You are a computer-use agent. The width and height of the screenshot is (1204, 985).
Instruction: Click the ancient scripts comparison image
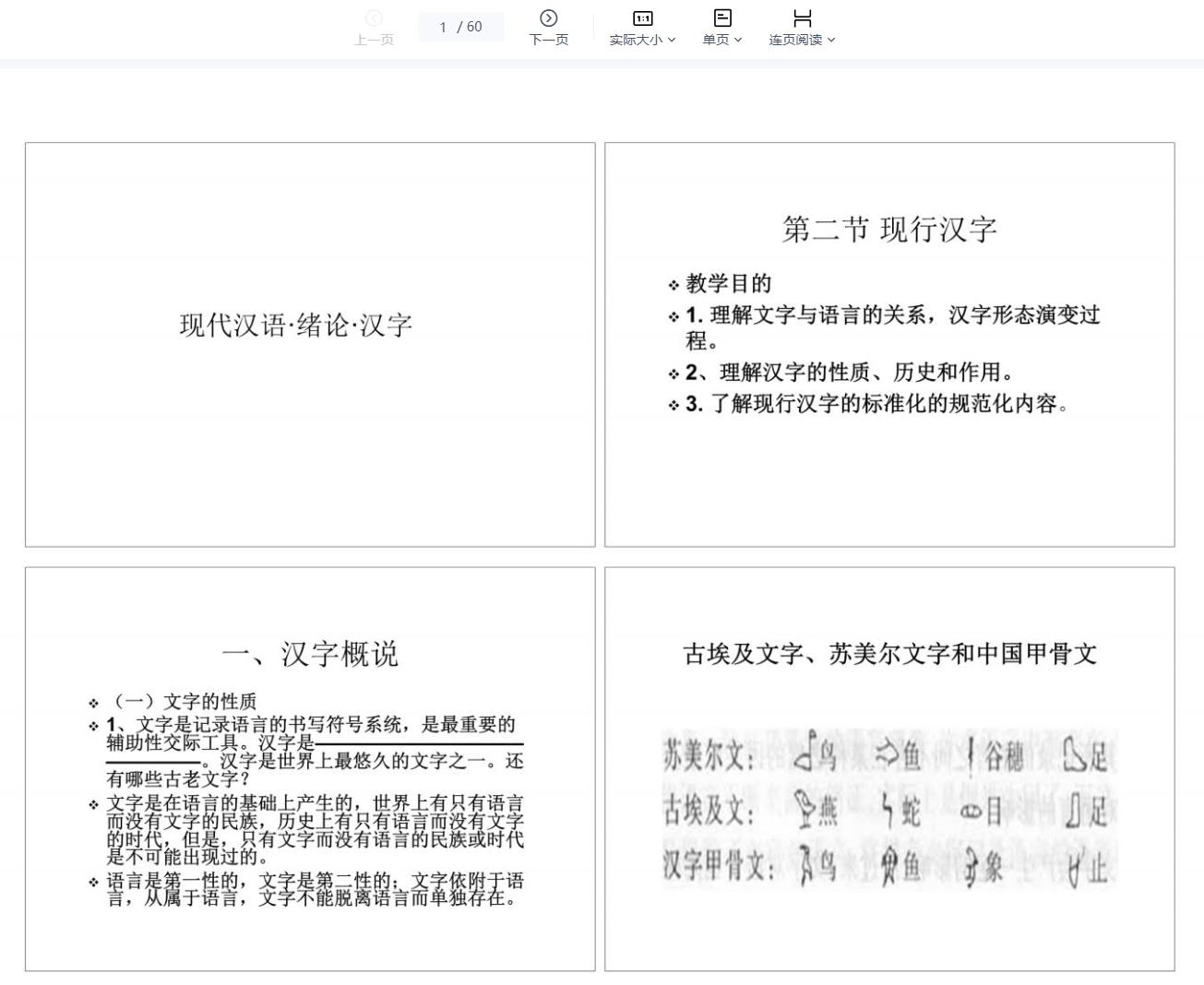pos(889,809)
